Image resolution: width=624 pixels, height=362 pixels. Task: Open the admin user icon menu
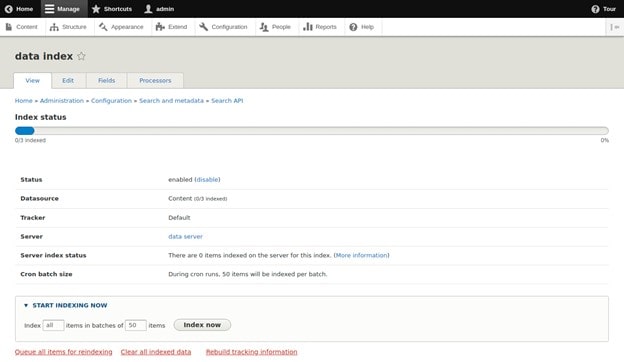click(x=148, y=9)
